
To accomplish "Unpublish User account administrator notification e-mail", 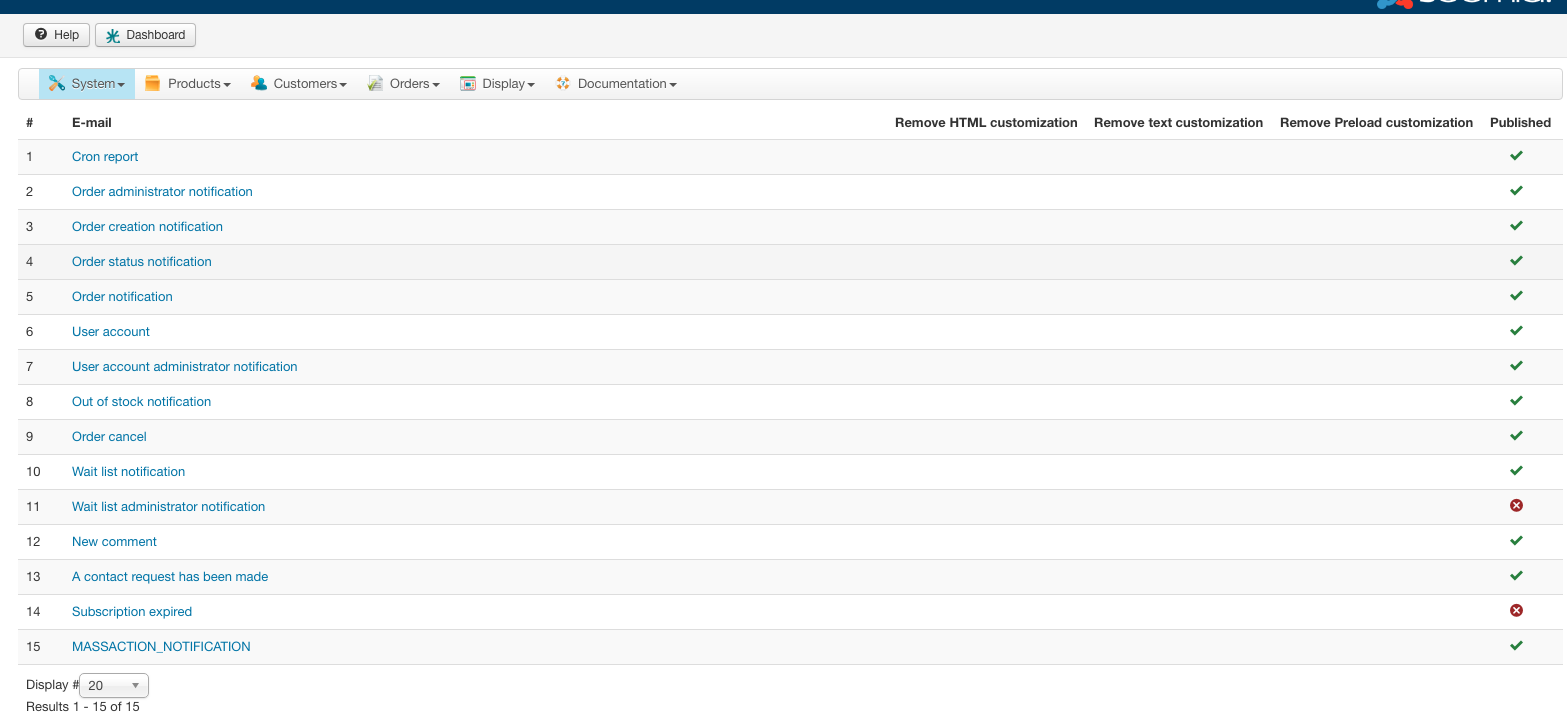I will tap(1516, 366).
